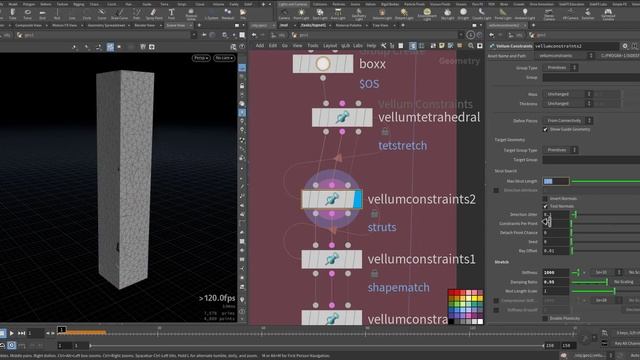The height and width of the screenshot is (360, 640).
Task: Select the Draw Curve shelf tool
Action: tap(119, 14)
